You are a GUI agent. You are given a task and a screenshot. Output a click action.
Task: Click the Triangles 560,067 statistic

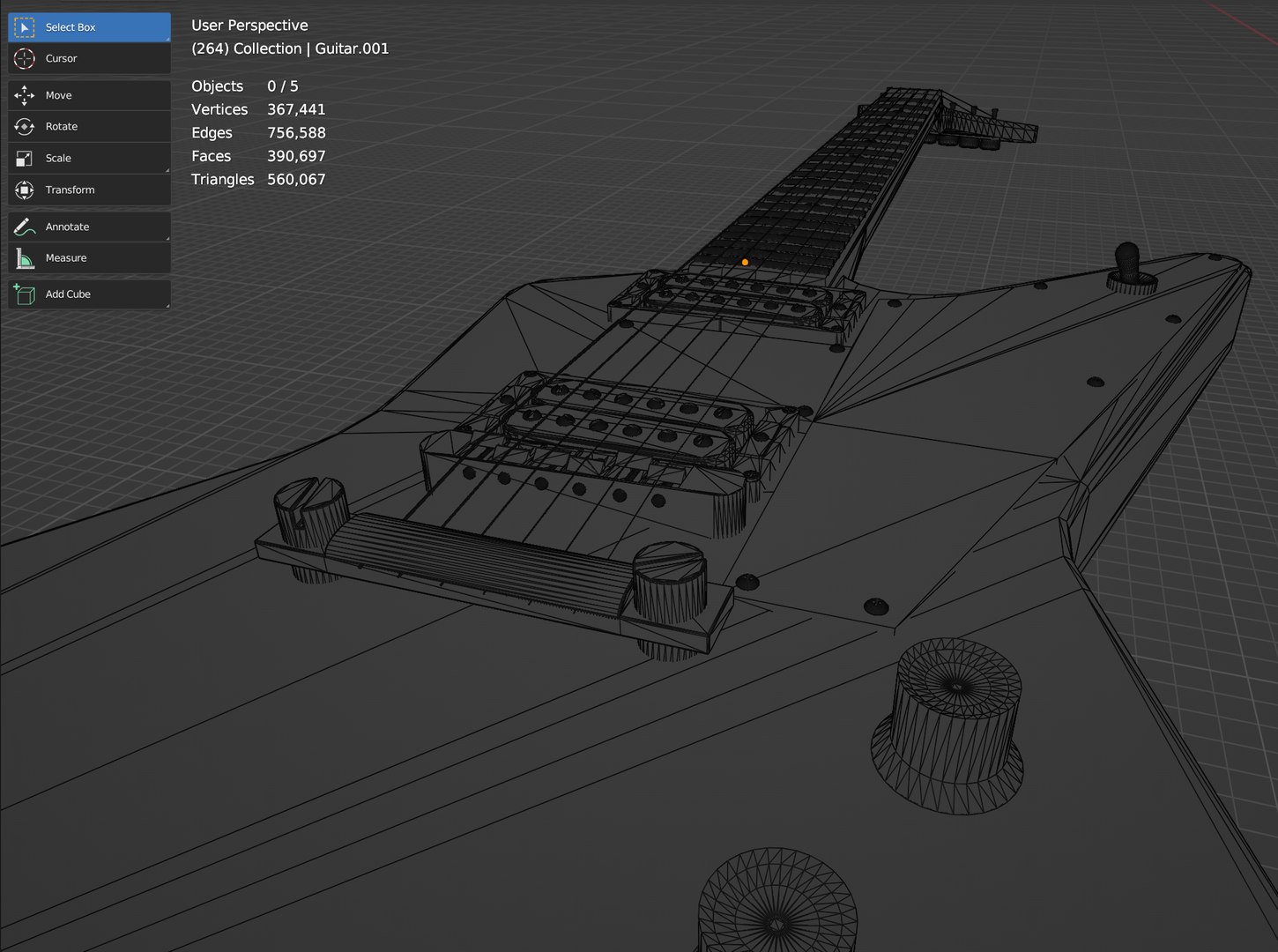point(258,180)
